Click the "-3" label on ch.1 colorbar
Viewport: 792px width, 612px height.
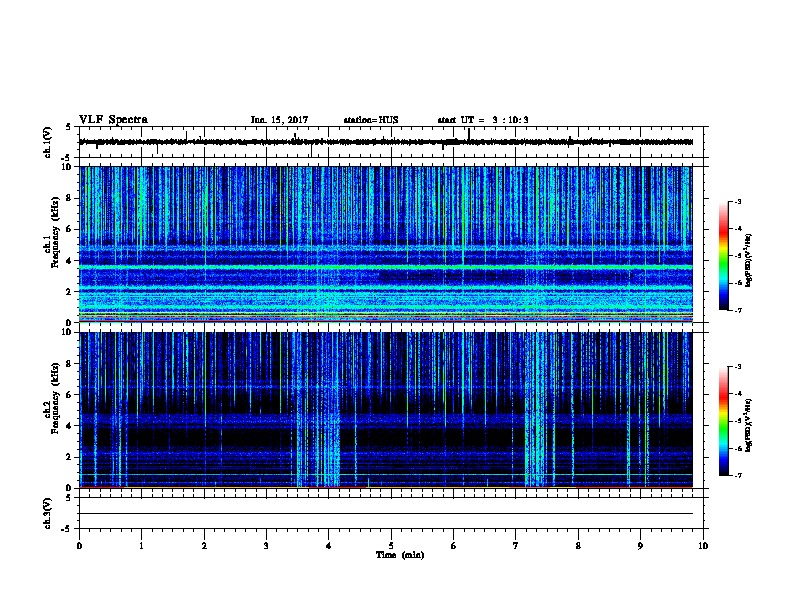(737, 201)
